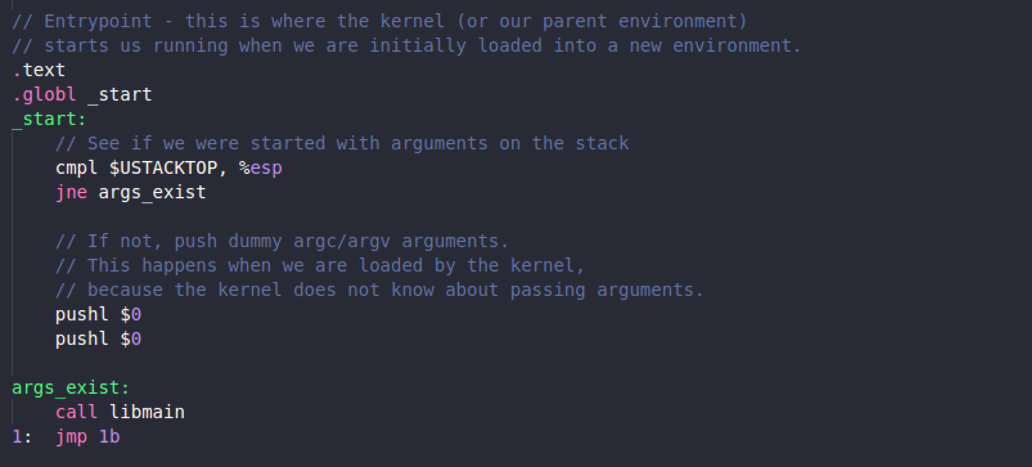Click the jmp instruction
This screenshot has height=467, width=1032.
tap(71, 437)
